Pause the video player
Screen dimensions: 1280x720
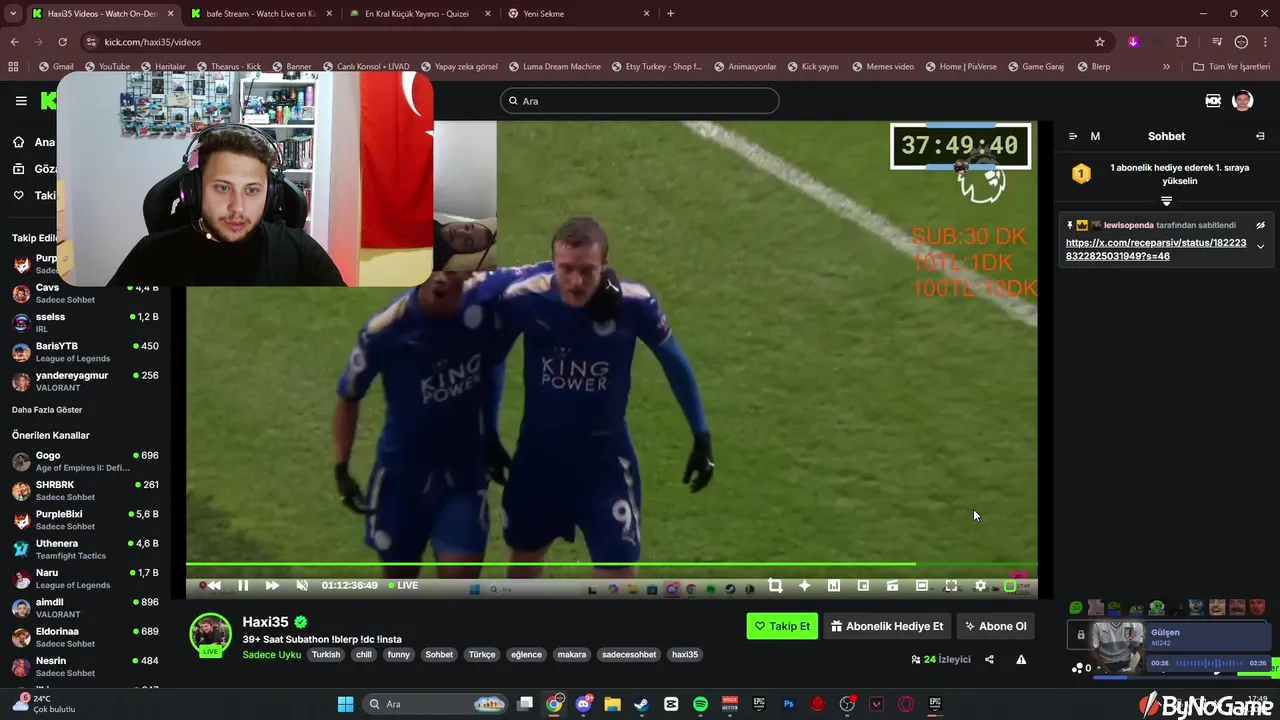243,585
